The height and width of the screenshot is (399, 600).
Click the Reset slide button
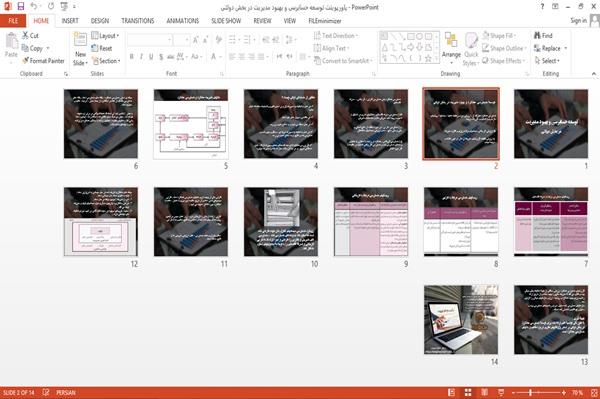(102, 48)
